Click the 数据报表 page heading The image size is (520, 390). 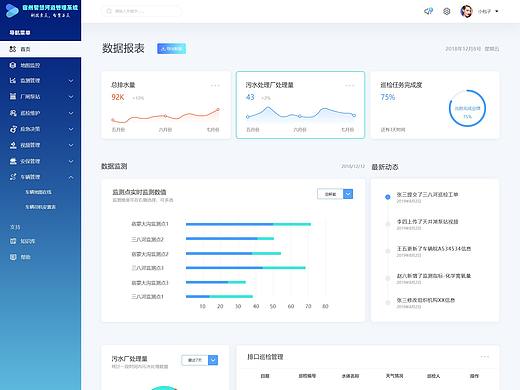click(123, 48)
